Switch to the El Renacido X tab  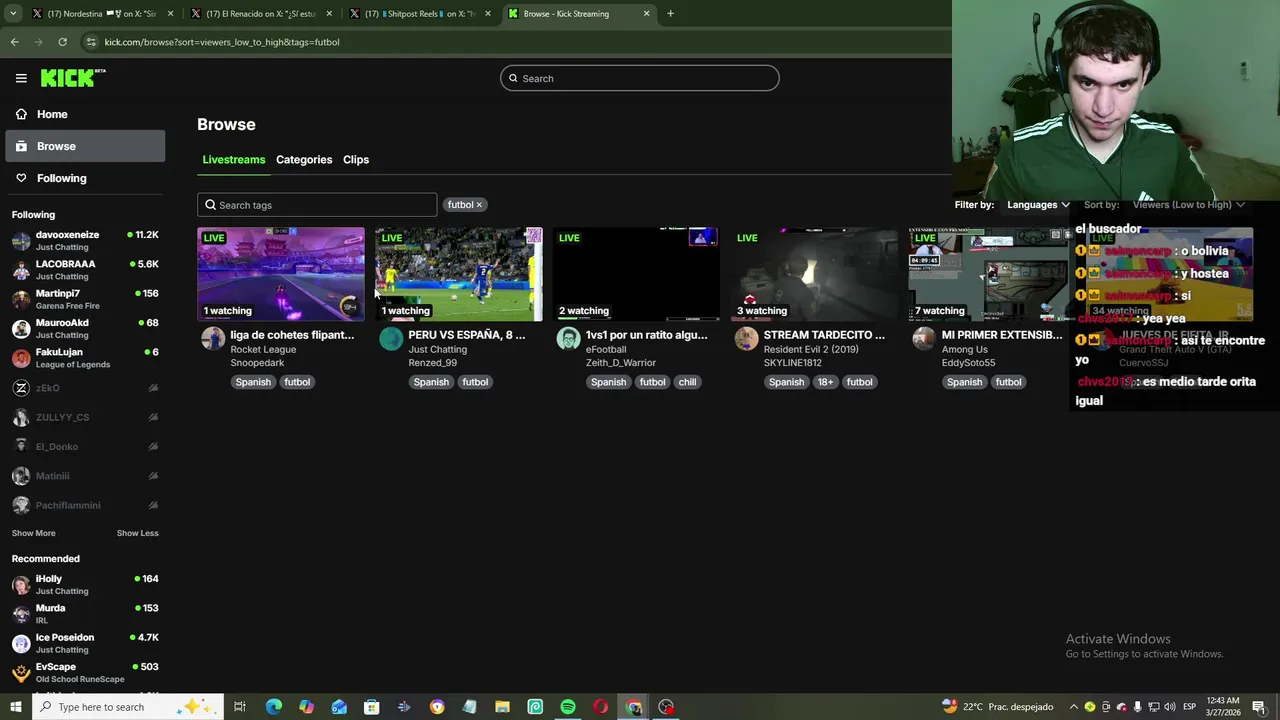pyautogui.click(x=263, y=14)
